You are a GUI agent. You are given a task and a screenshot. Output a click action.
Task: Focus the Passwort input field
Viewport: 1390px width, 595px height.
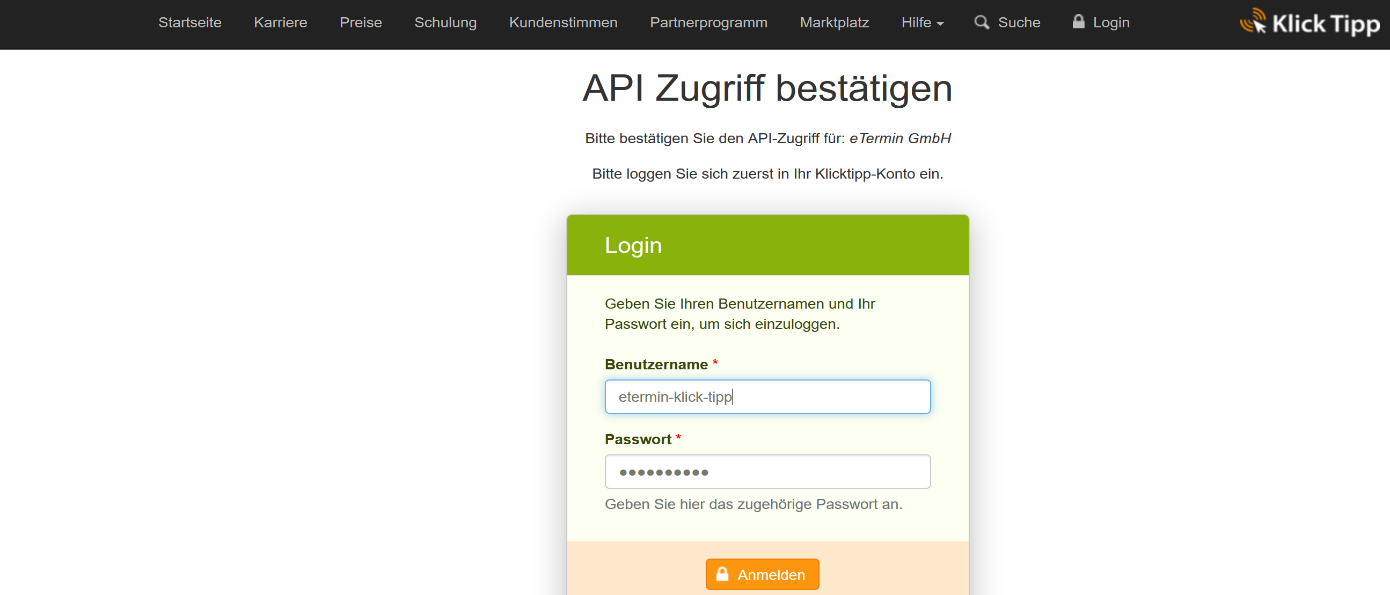(x=768, y=472)
